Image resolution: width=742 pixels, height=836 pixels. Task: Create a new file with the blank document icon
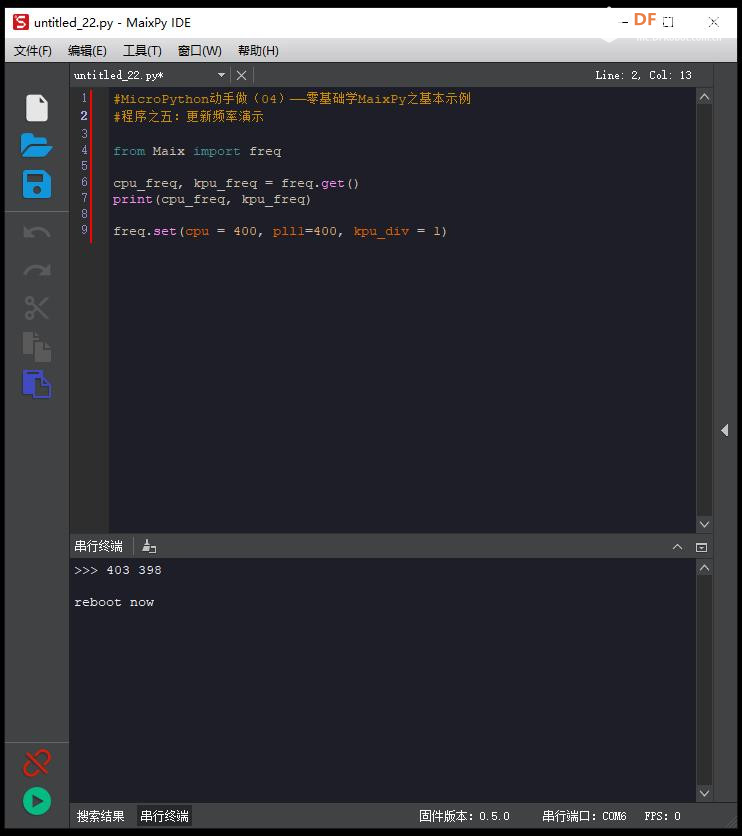(37, 108)
